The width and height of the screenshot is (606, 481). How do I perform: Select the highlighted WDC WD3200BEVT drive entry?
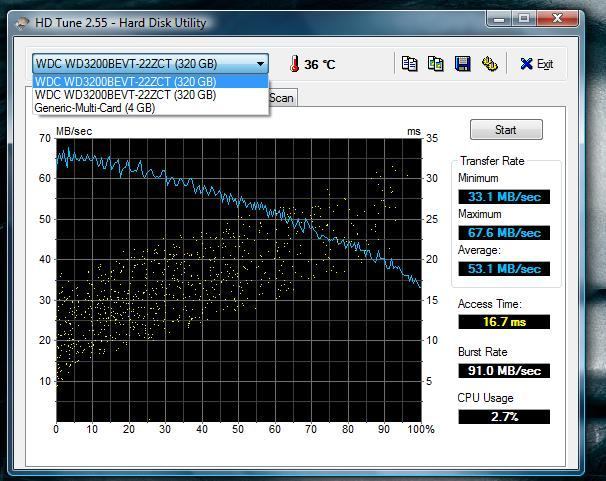click(151, 82)
